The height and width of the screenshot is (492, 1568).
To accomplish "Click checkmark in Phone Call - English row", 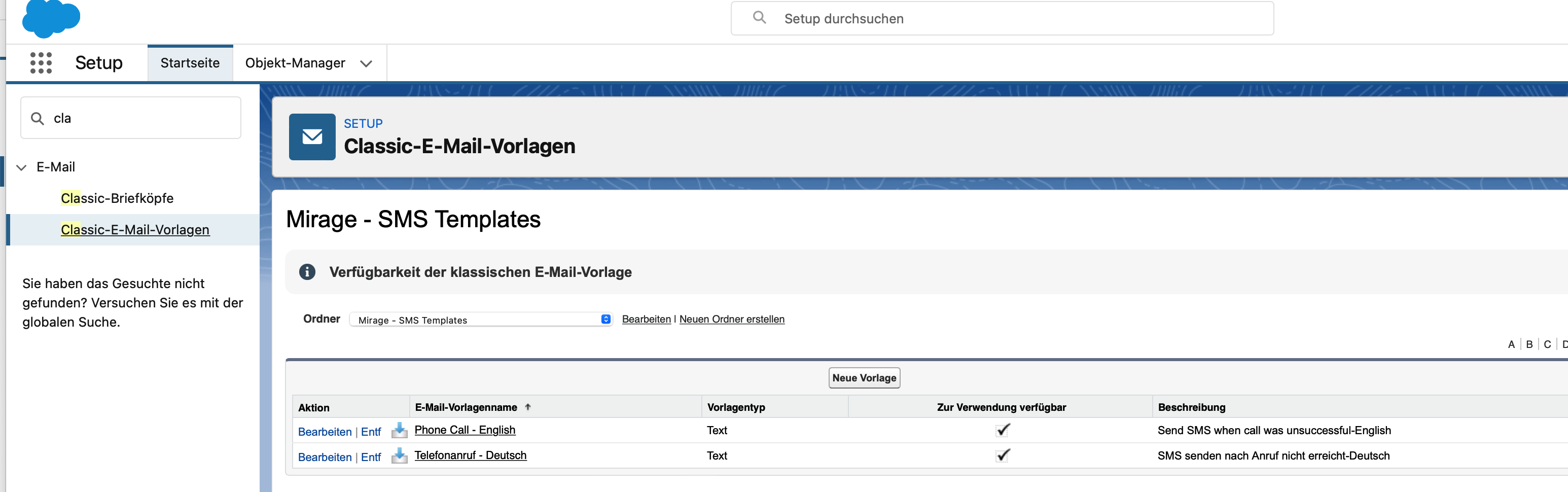I will point(1003,430).
